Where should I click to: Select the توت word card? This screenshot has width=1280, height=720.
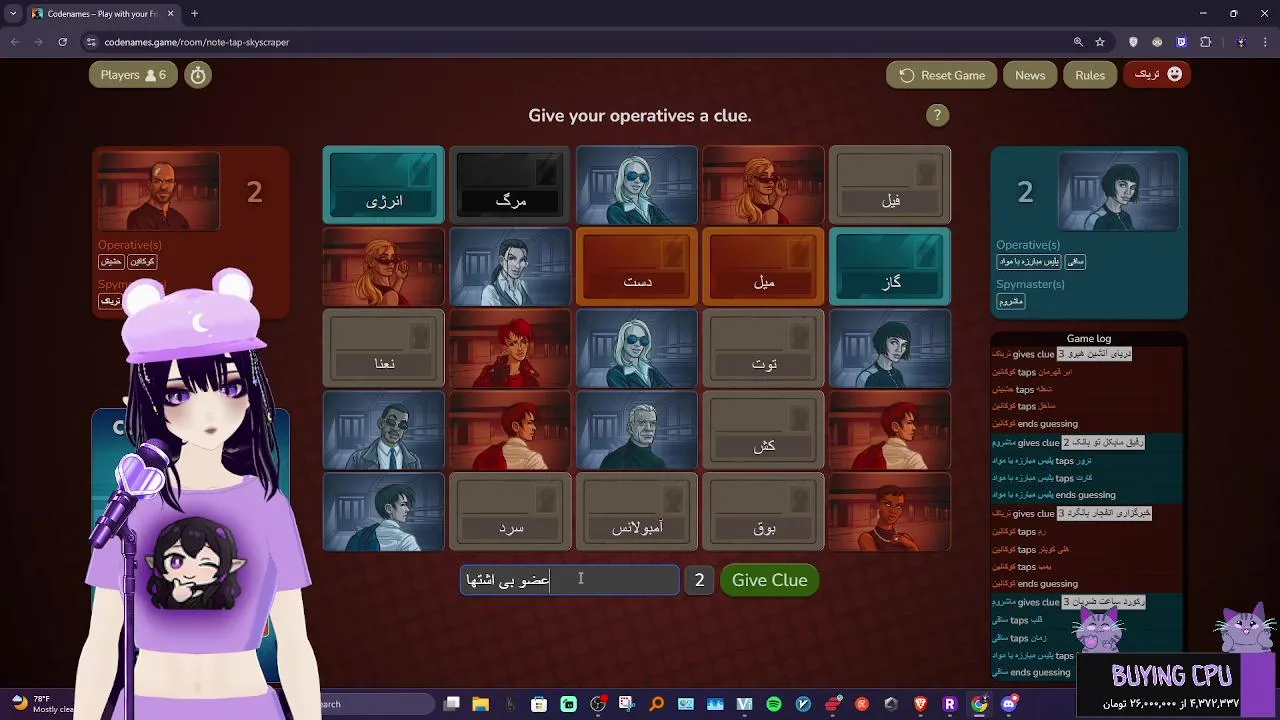763,348
